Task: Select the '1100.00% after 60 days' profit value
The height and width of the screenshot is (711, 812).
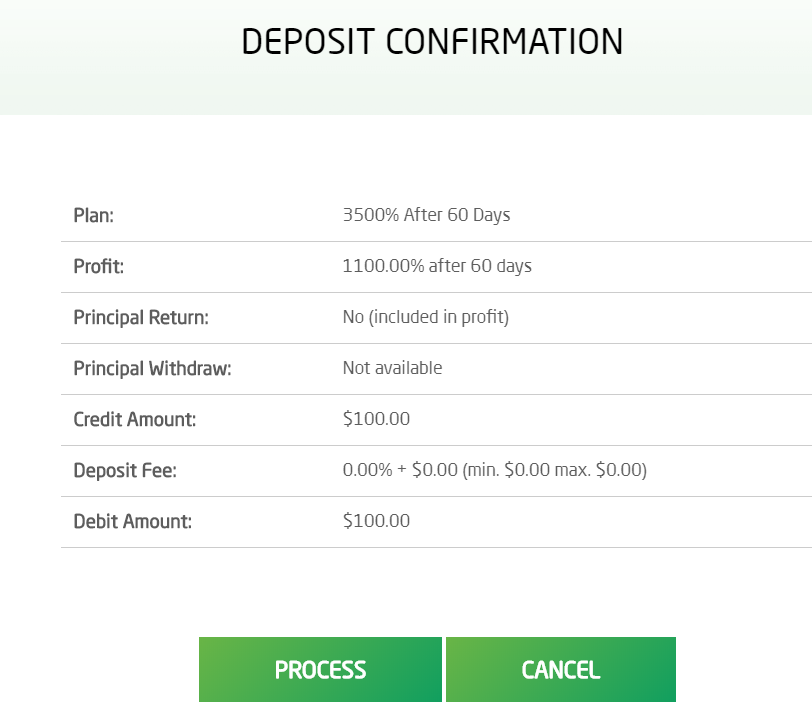Action: pos(437,266)
